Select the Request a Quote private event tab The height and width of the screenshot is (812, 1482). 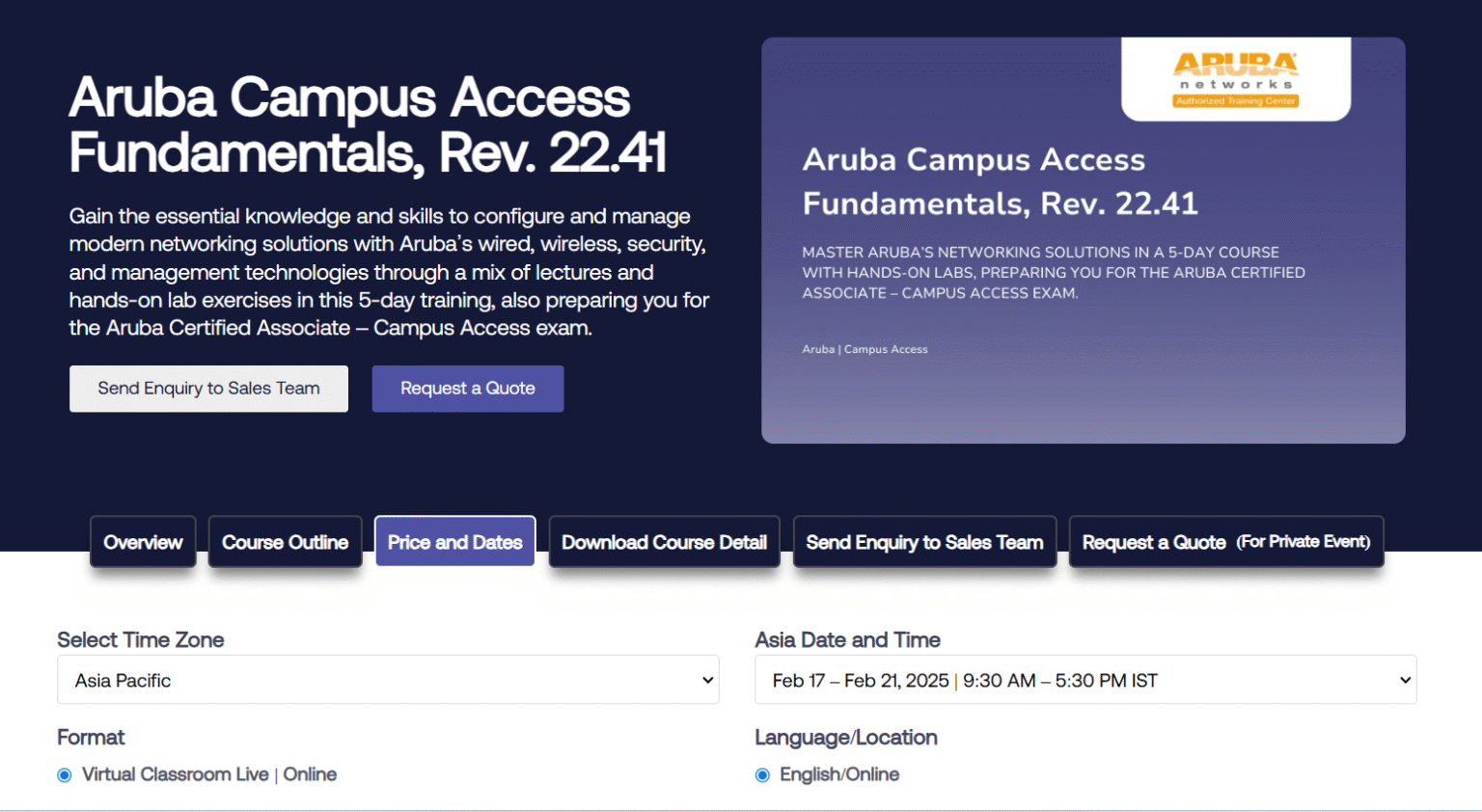pyautogui.click(x=1225, y=542)
